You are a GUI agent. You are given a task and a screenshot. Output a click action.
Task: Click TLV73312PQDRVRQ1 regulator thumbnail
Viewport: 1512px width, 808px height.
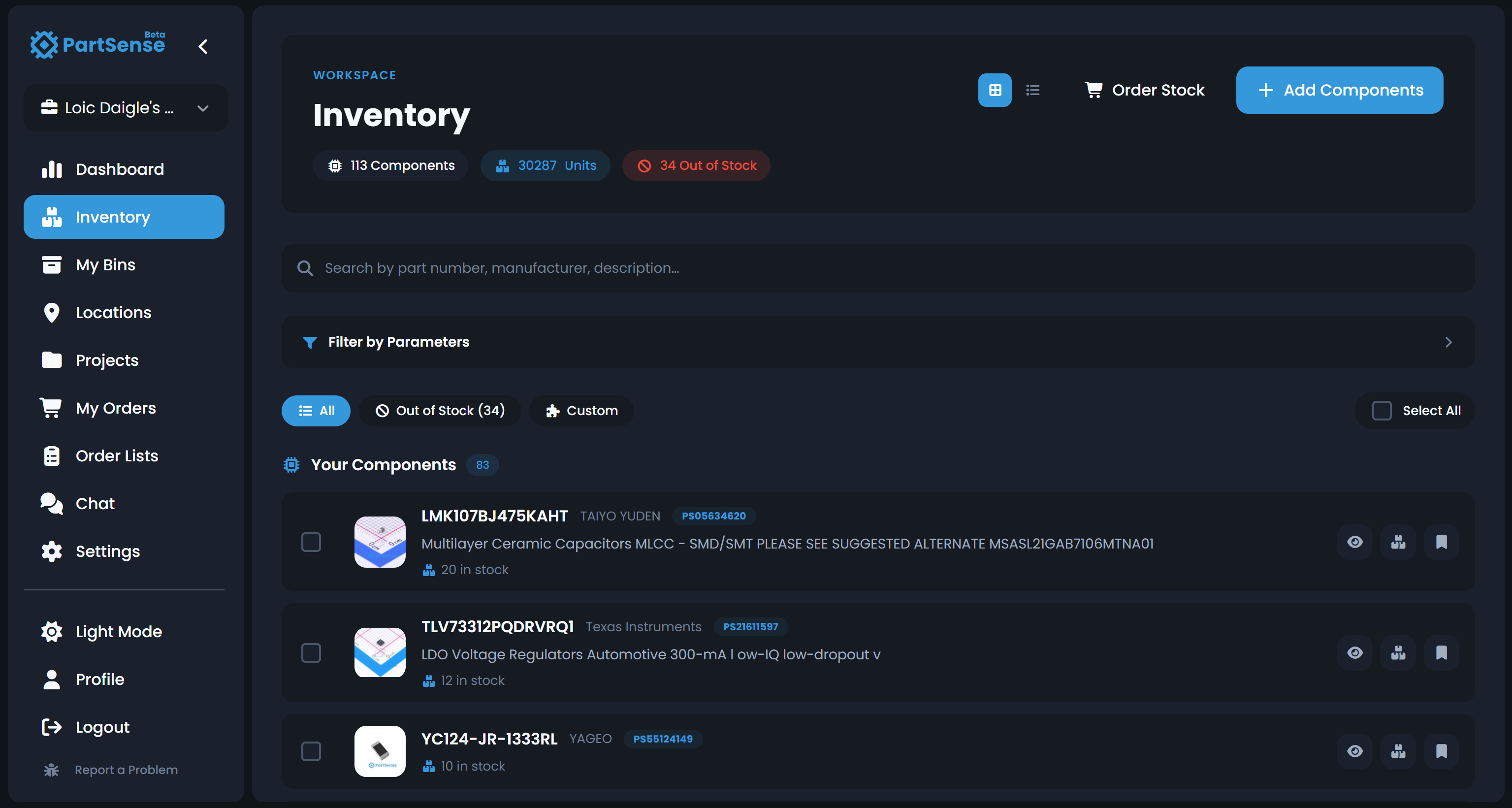point(380,652)
